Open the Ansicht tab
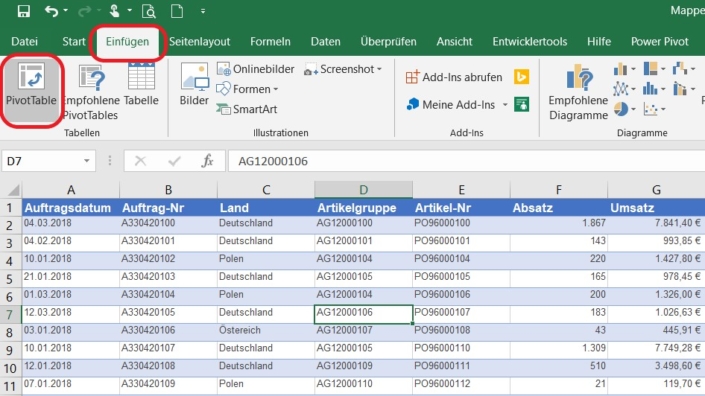The image size is (705, 396). click(x=454, y=41)
